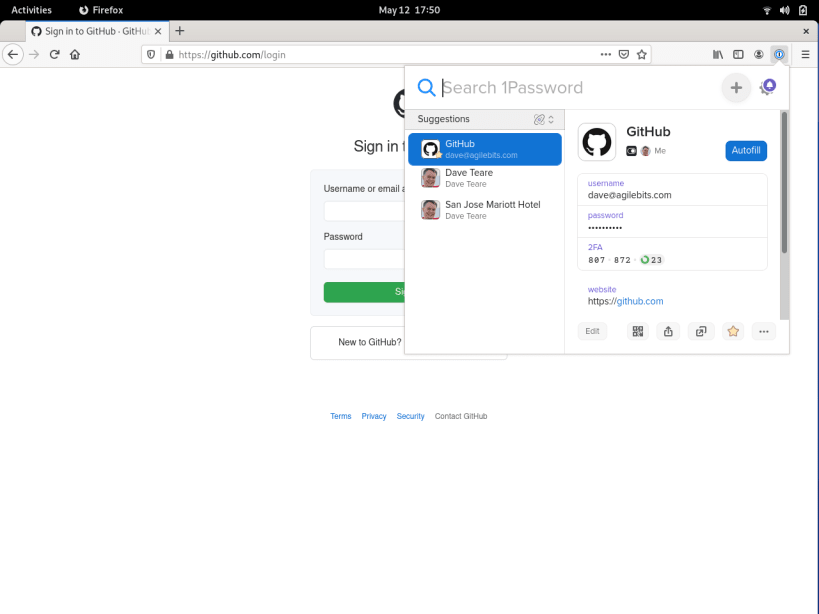Click the site lock padlock icon
Screen dimensions: 819x614
[x=169, y=54]
